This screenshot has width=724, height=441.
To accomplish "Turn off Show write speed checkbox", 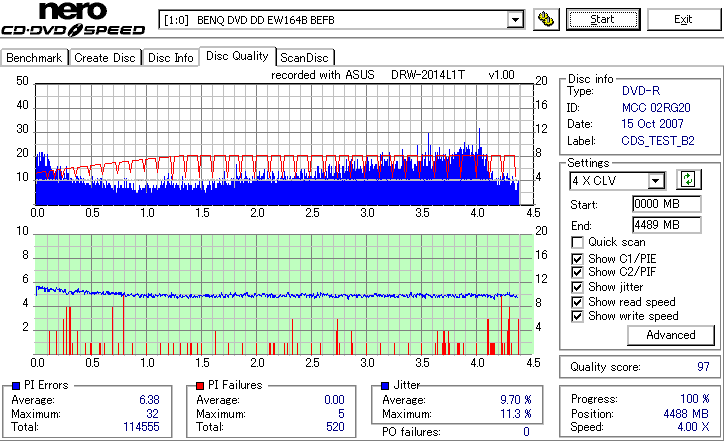I will 577,316.
